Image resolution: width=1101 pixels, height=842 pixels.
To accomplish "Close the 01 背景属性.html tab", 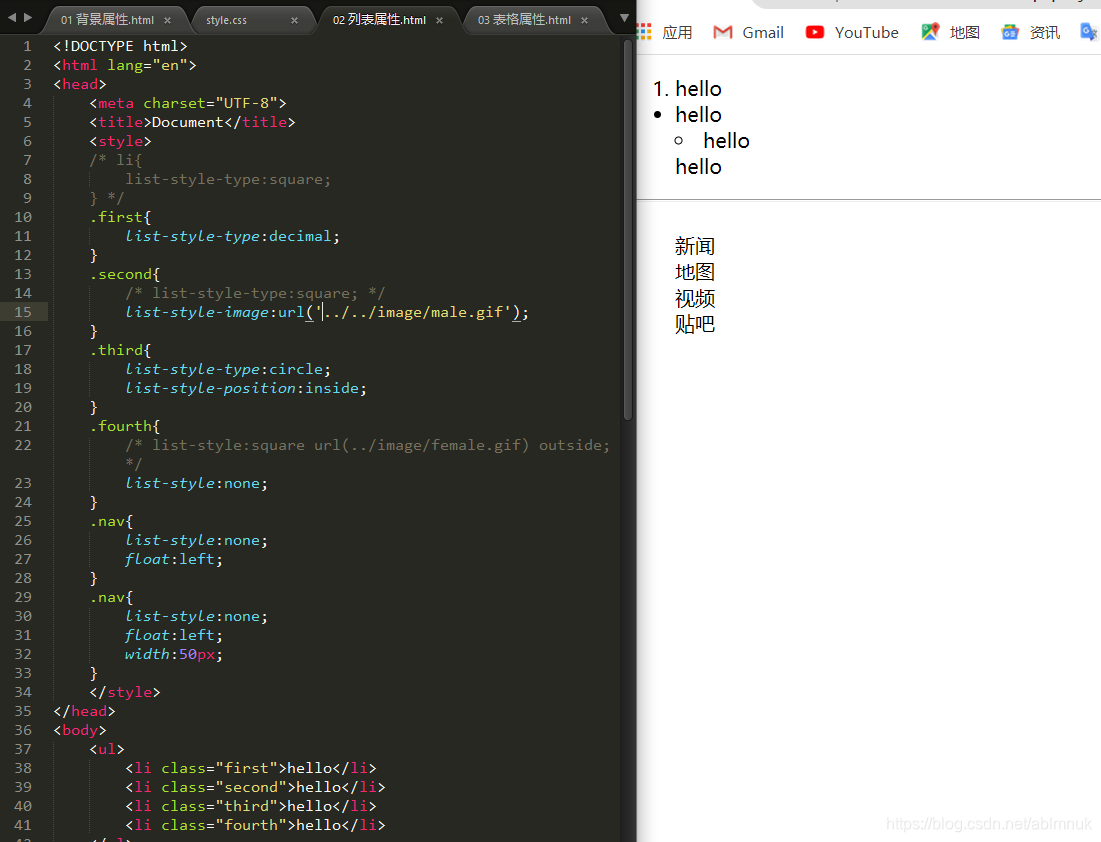I will 167,20.
